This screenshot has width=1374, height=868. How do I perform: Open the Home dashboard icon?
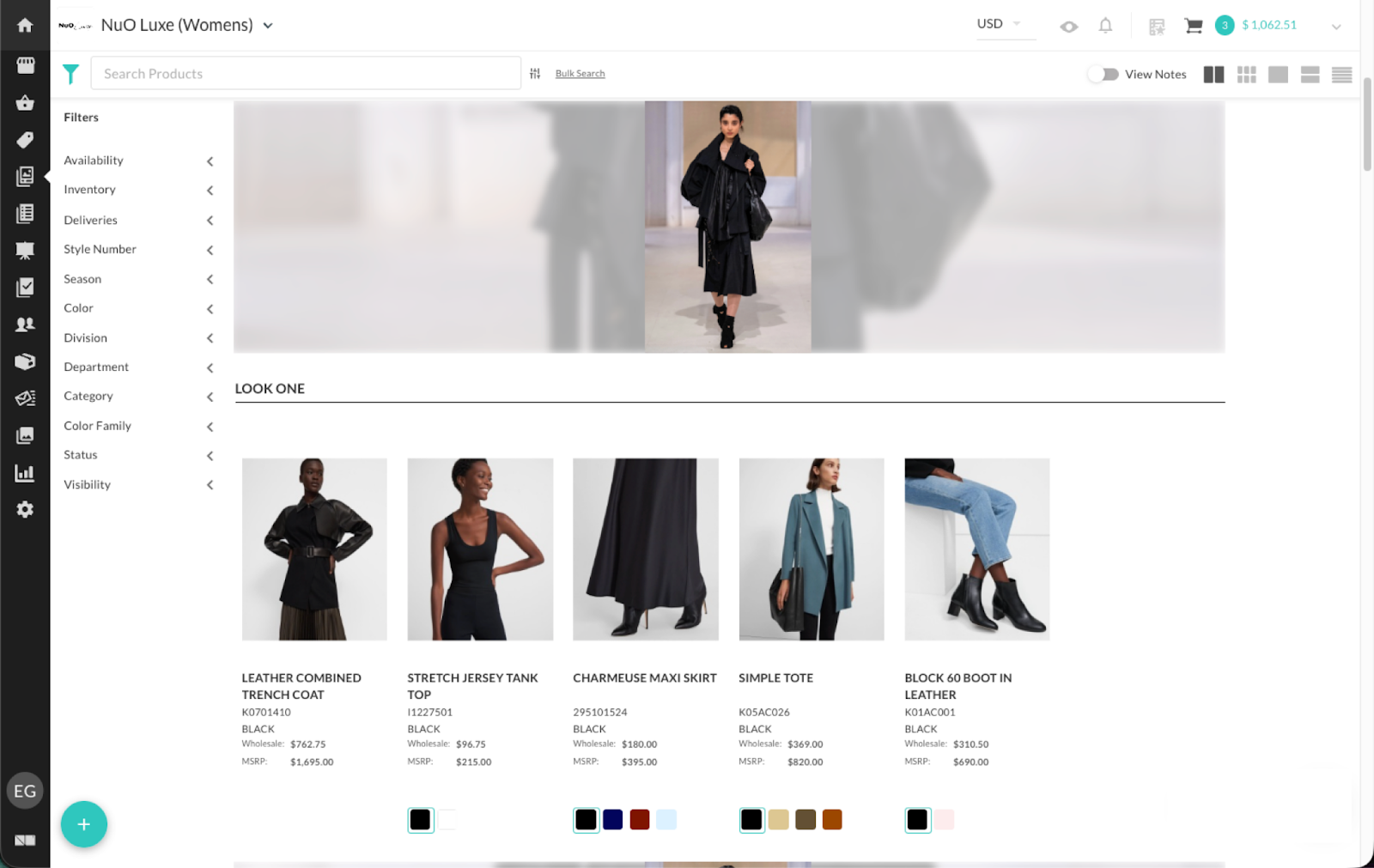[x=25, y=25]
